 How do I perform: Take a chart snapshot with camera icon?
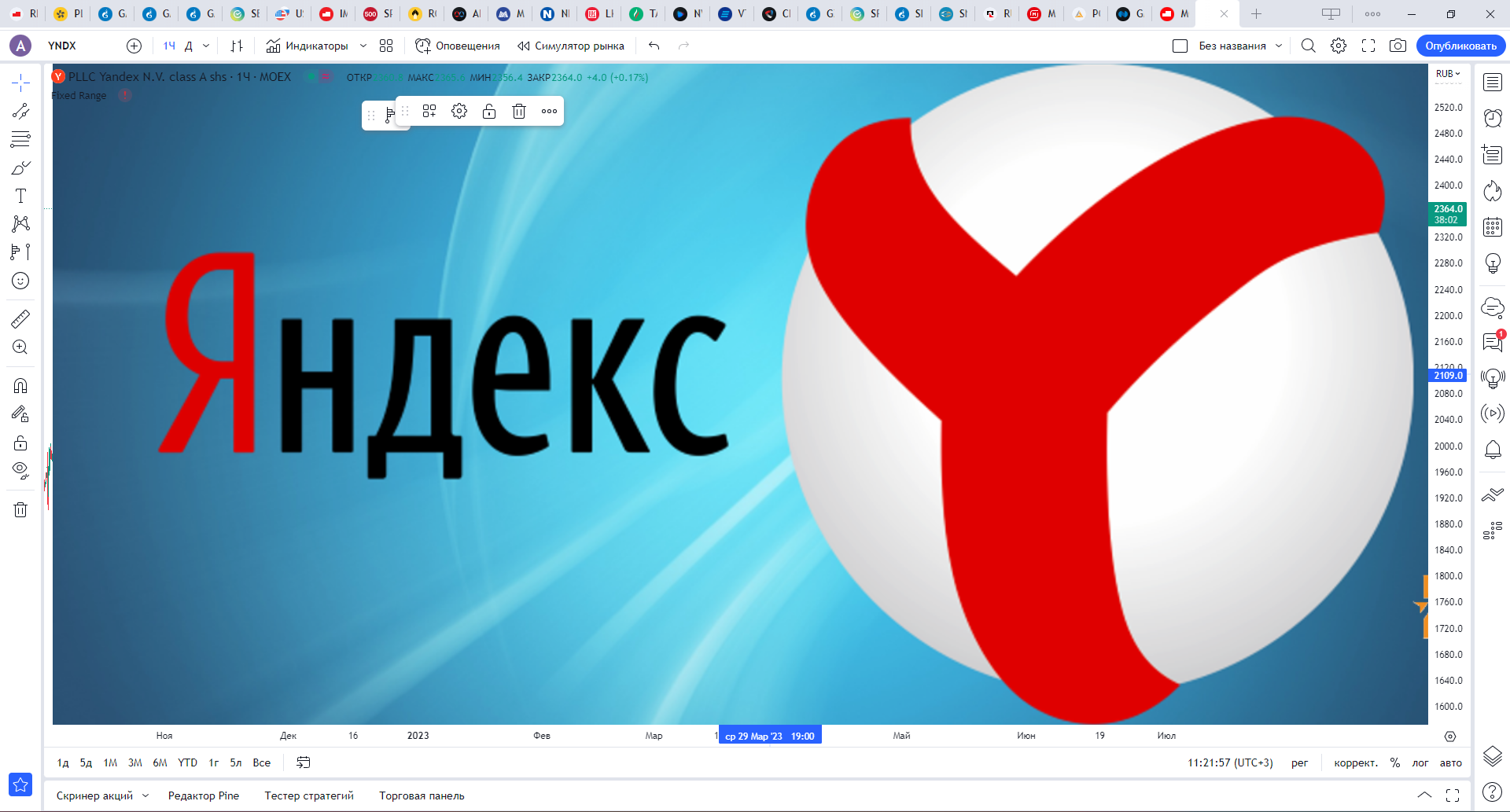click(x=1398, y=46)
